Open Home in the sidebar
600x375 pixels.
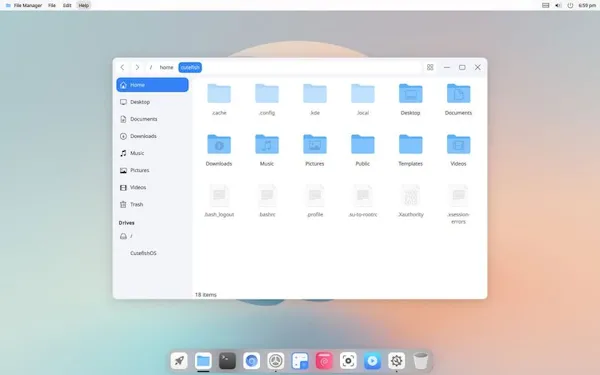(x=152, y=85)
